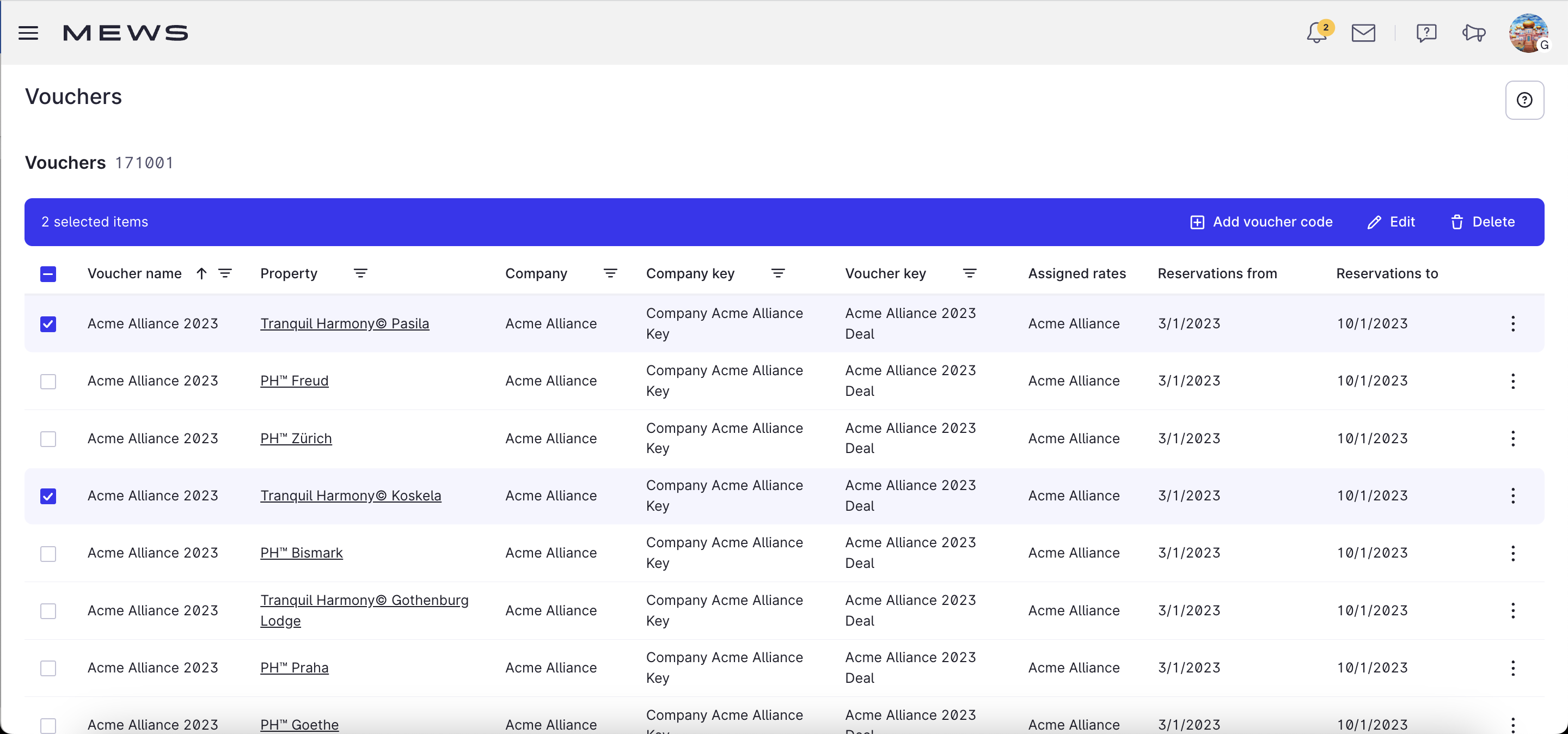Open the PH™ Praha property link

tap(294, 668)
